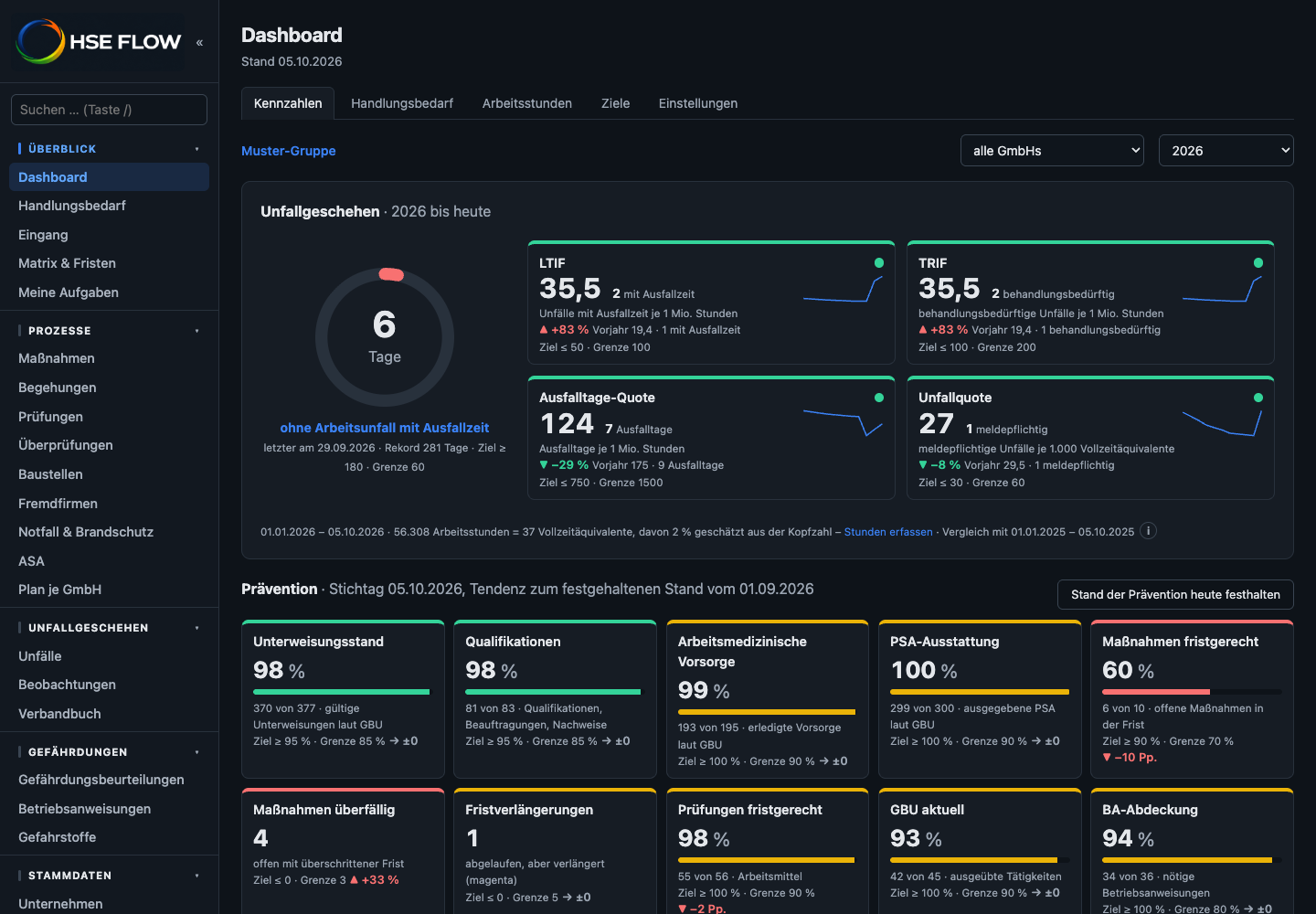Switch to the Ziele tab
The image size is (1316, 914).
click(x=615, y=103)
